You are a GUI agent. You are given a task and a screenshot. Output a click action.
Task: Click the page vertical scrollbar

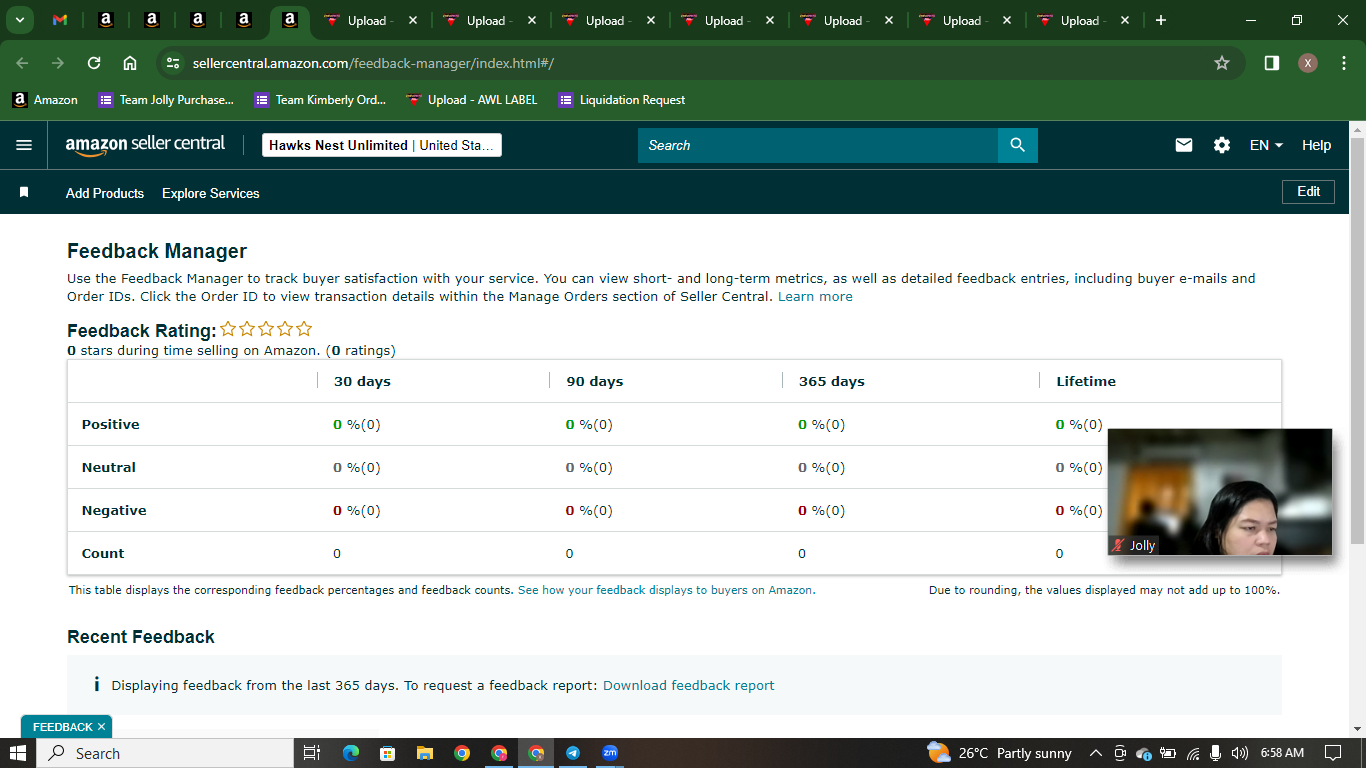1357,340
